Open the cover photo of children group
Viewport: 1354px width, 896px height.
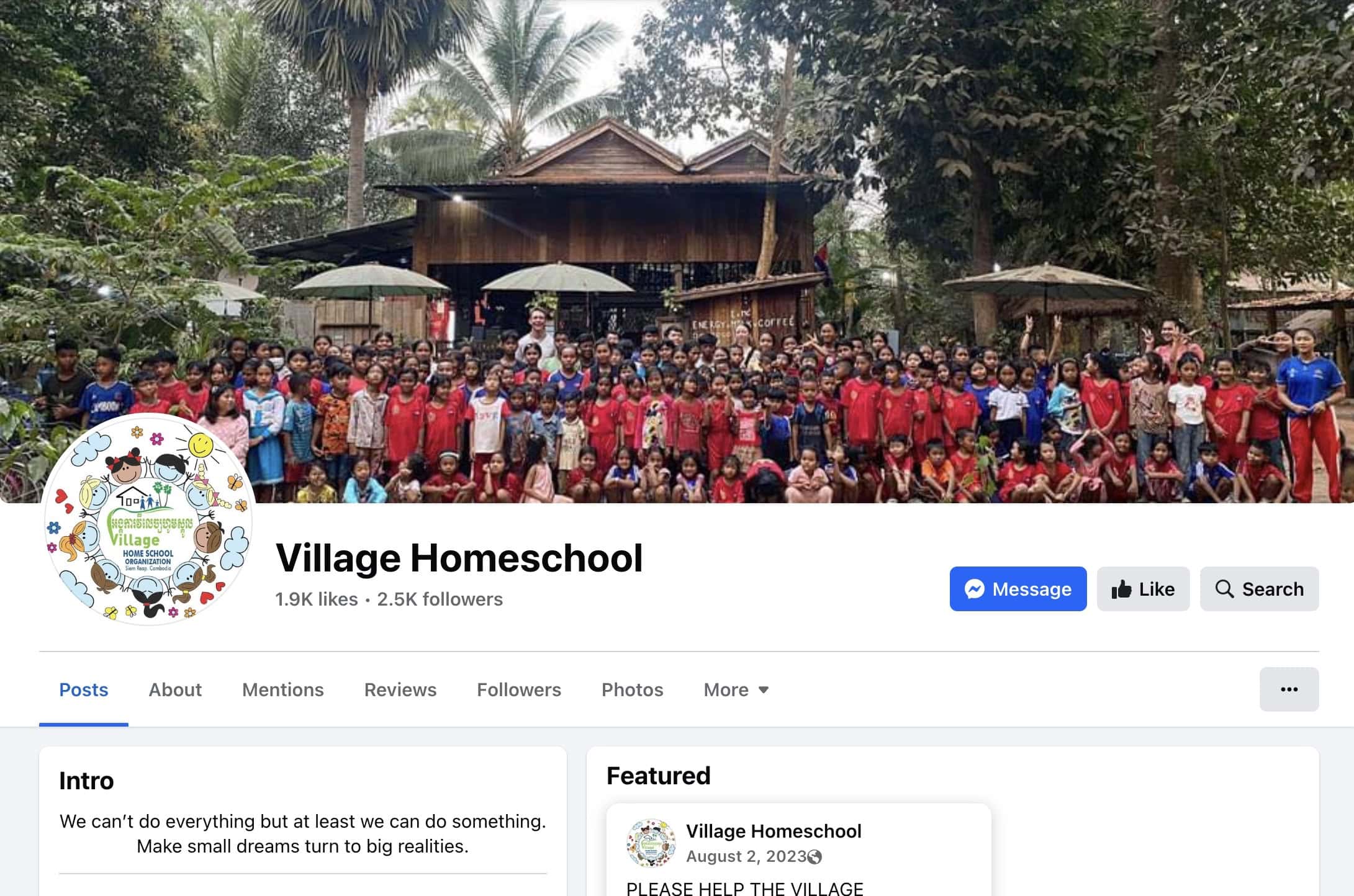[677, 251]
